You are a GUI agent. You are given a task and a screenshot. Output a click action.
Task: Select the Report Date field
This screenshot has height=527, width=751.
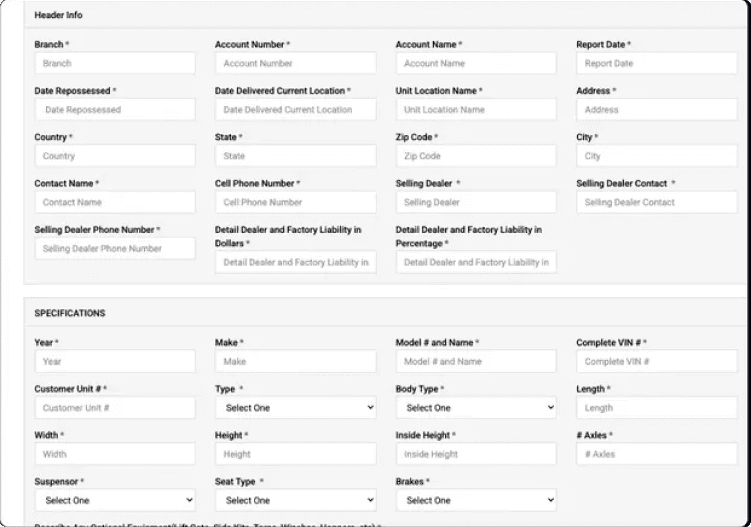(x=656, y=63)
